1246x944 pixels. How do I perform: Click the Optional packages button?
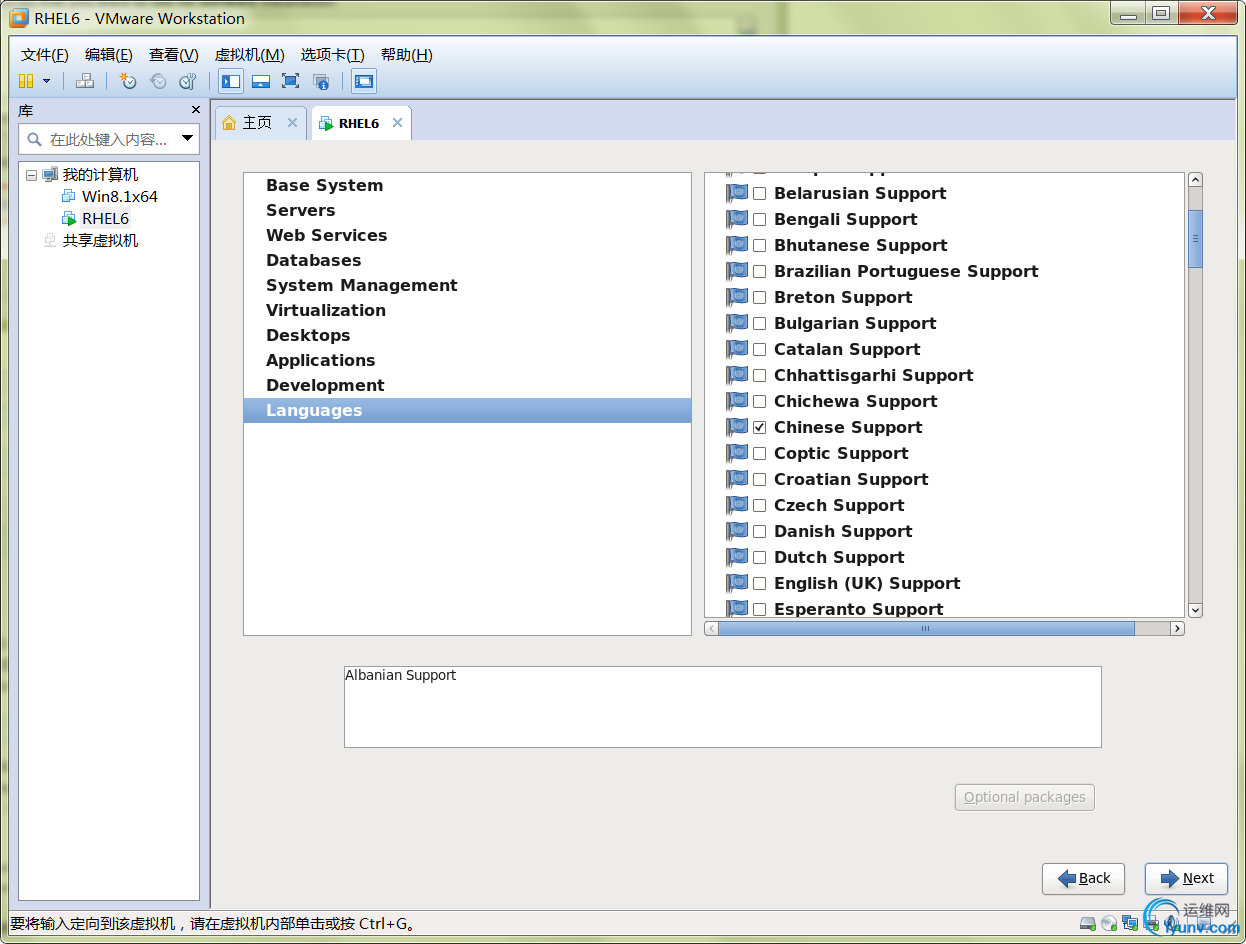[1025, 797]
